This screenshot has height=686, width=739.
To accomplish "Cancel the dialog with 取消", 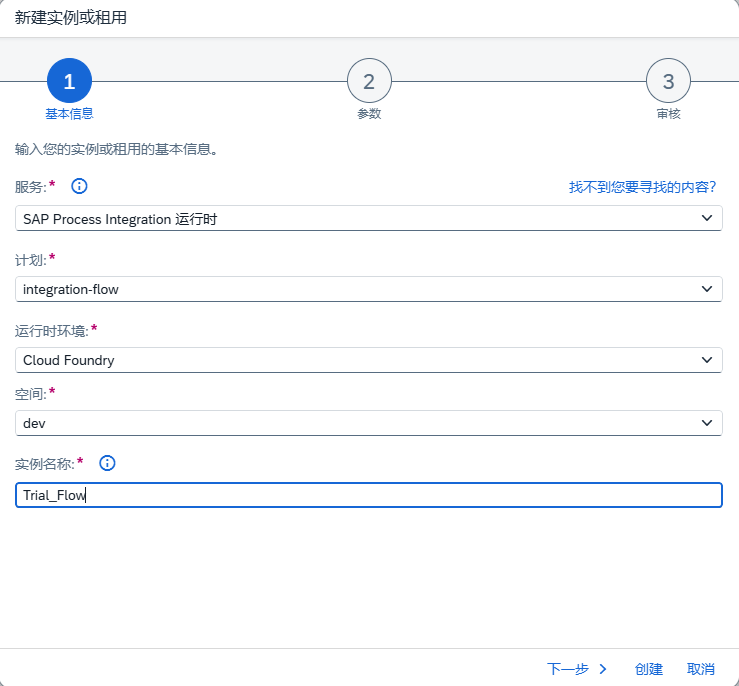I will click(701, 669).
